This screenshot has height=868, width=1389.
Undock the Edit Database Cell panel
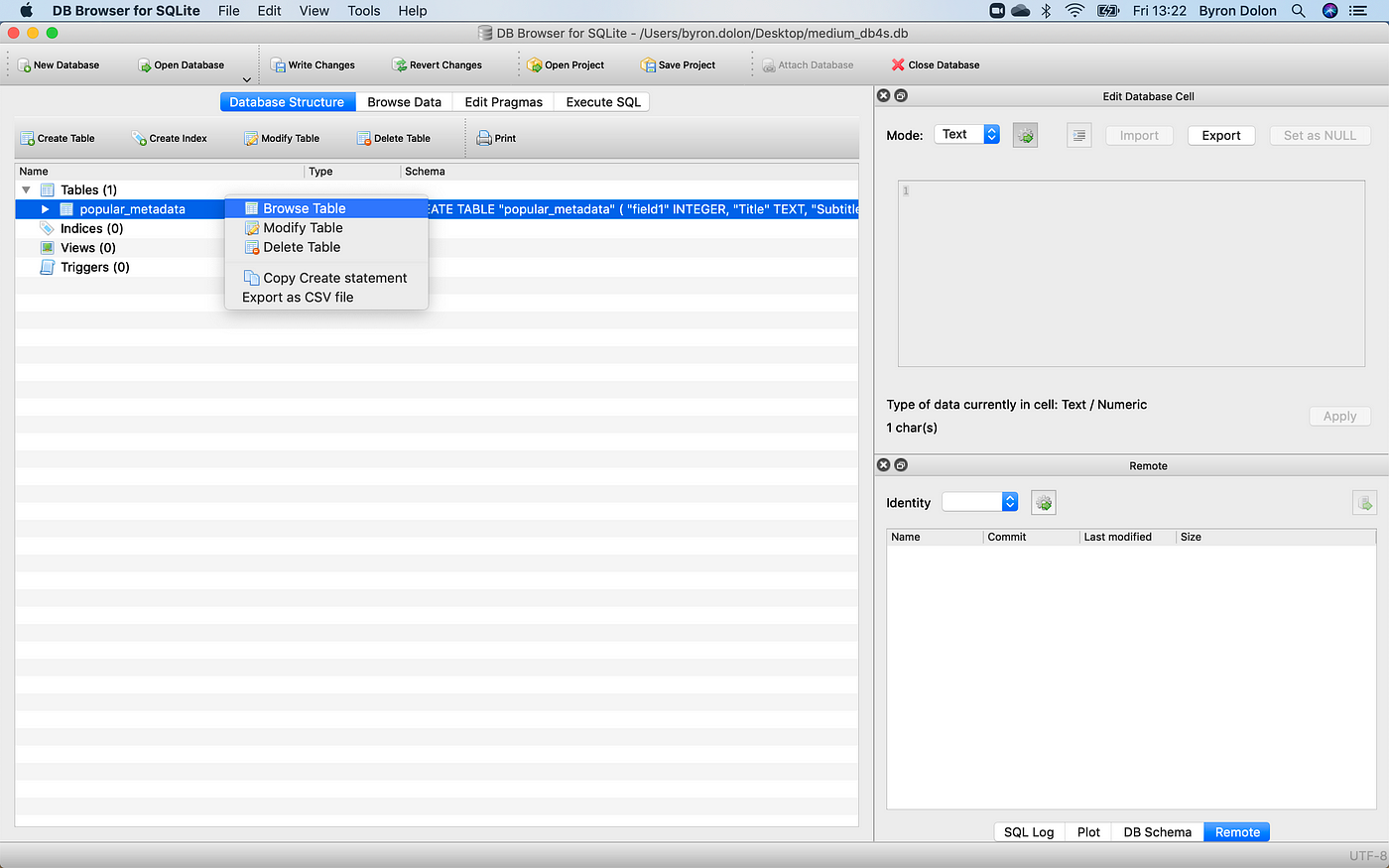click(x=901, y=96)
